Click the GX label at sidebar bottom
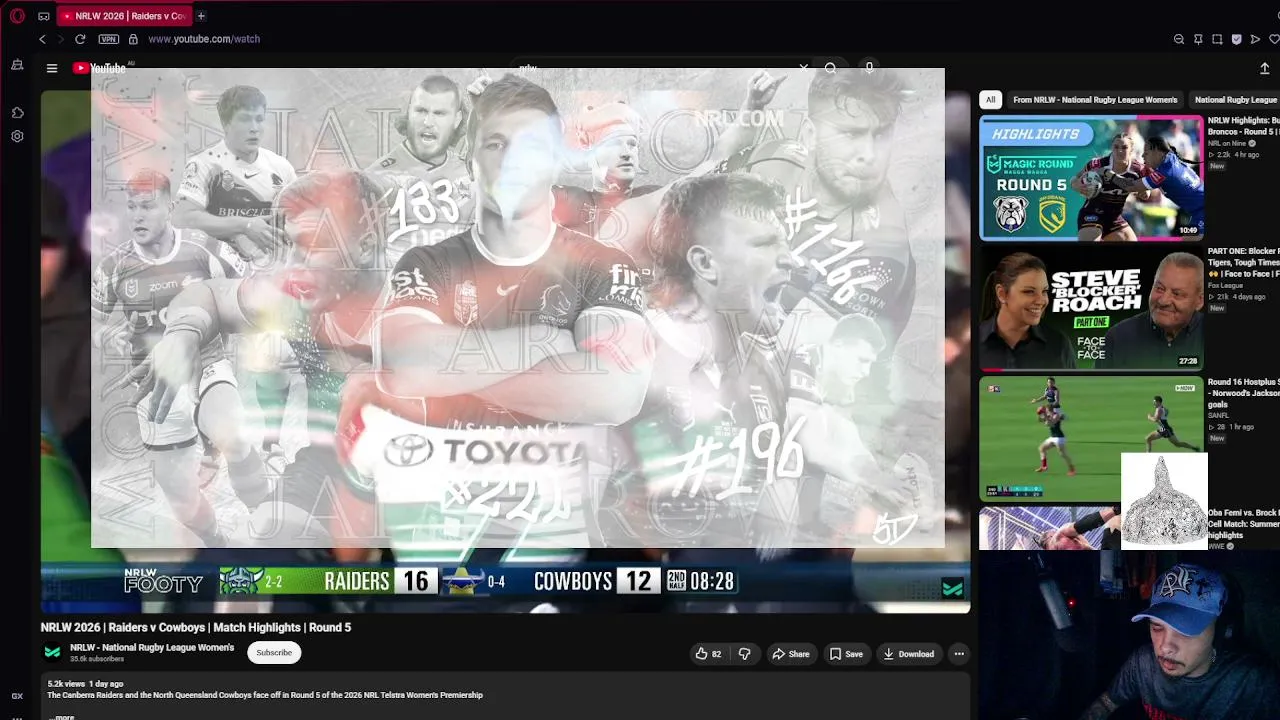 point(17,696)
